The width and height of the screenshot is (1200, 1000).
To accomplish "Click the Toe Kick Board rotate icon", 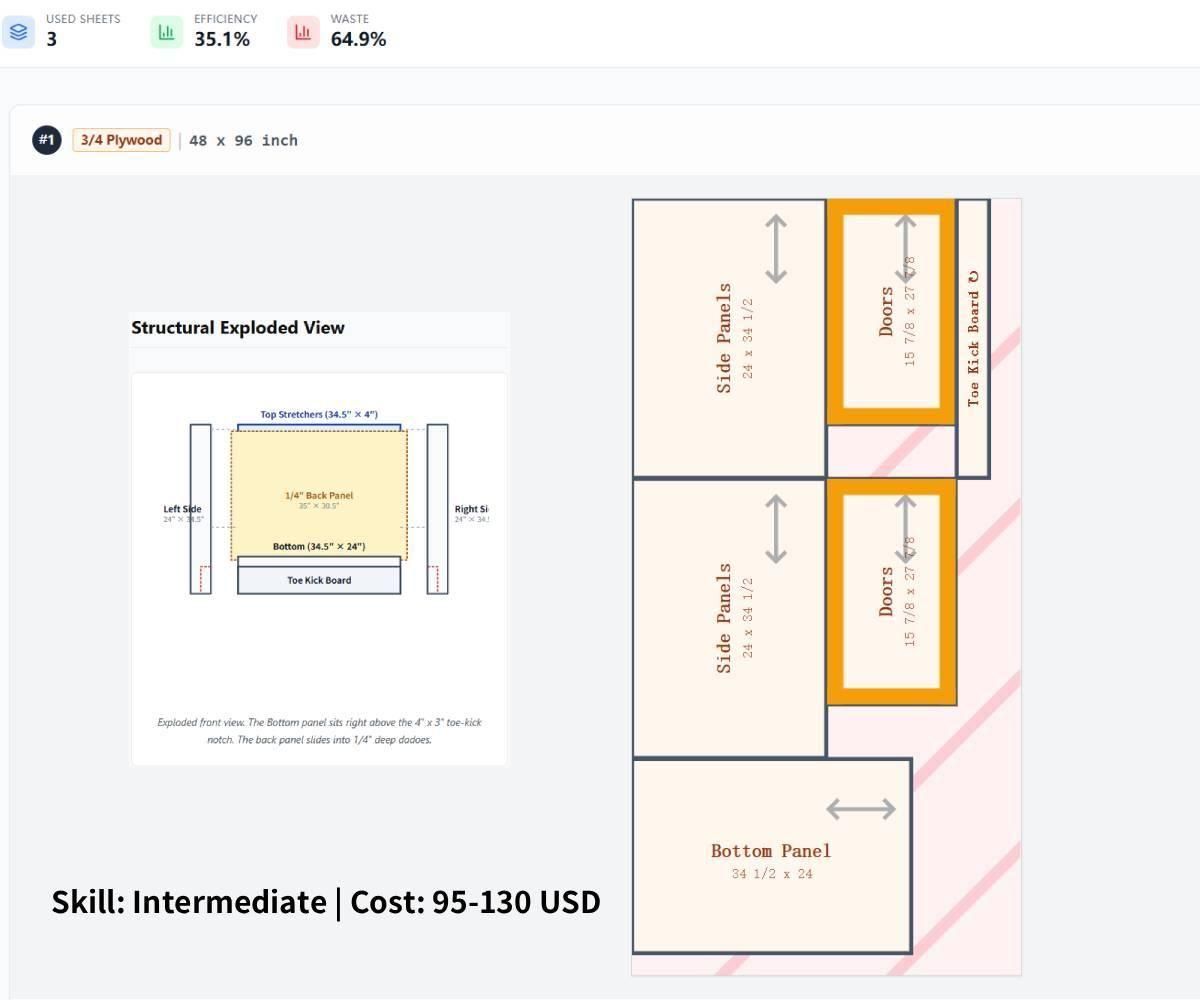I will (974, 276).
